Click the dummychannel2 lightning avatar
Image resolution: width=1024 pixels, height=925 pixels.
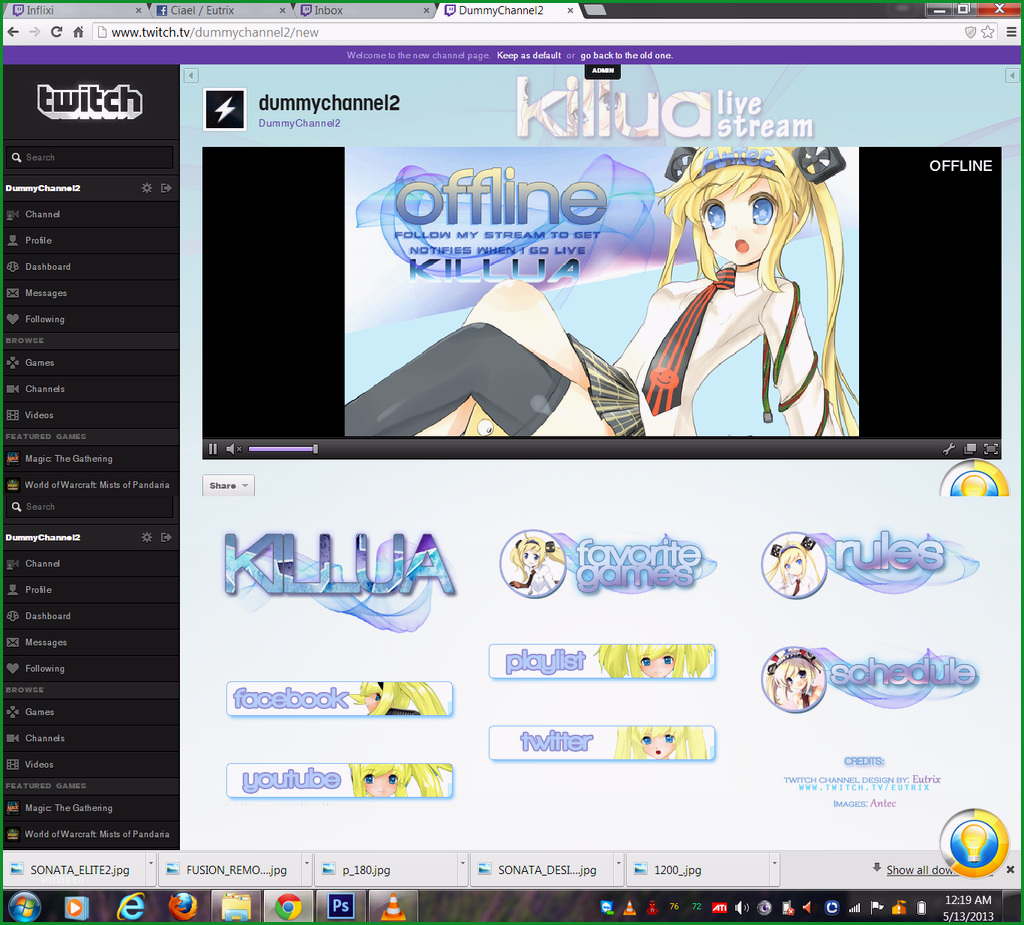[x=225, y=109]
